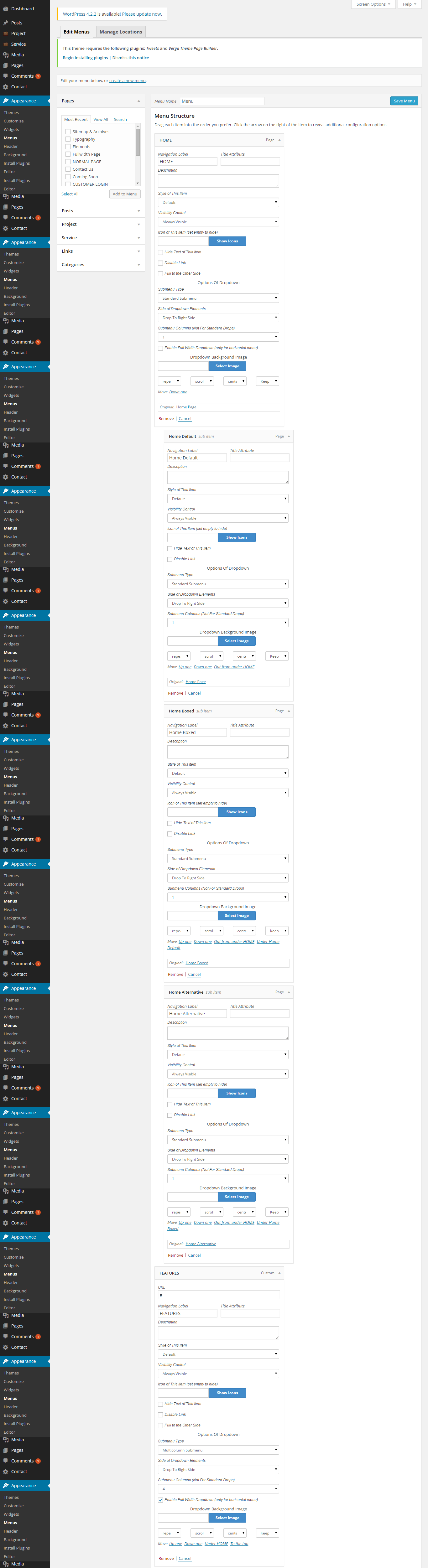
Task: Click the Service icon in the sidebar
Action: pyautogui.click(x=5, y=44)
